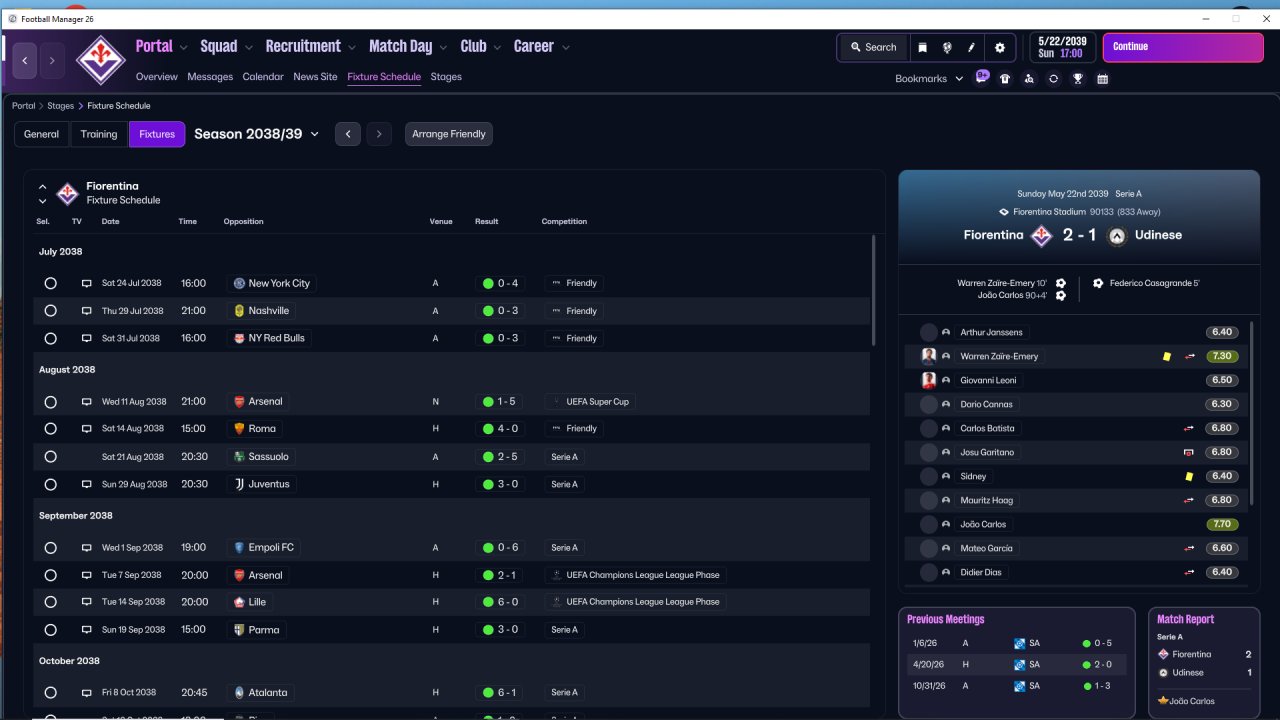Click the globe icon in top toolbar
Viewport: 1280px width, 720px height.
[x=946, y=47]
